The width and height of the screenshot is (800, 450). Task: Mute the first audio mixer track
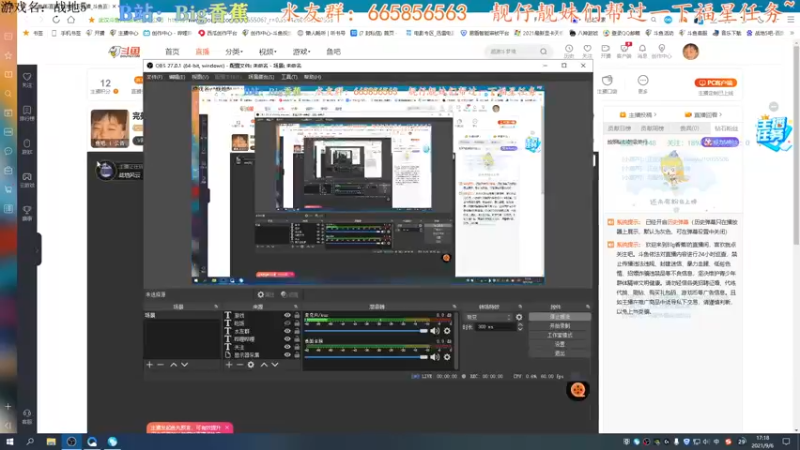(435, 331)
